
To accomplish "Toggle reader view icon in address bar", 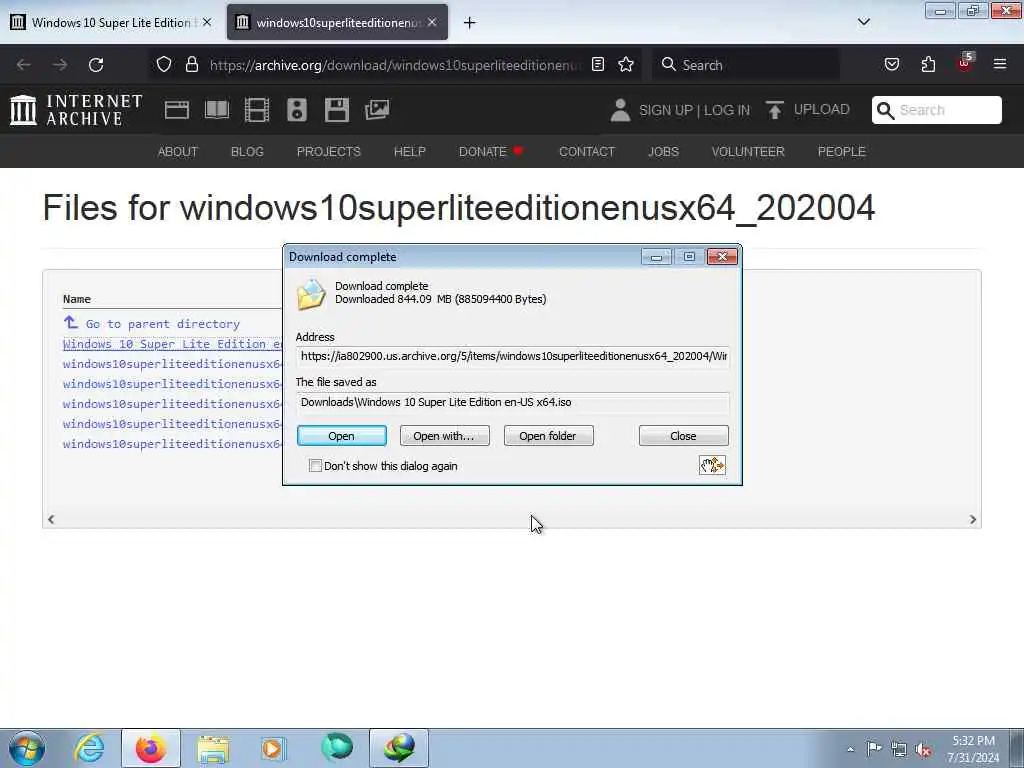I will click(598, 64).
